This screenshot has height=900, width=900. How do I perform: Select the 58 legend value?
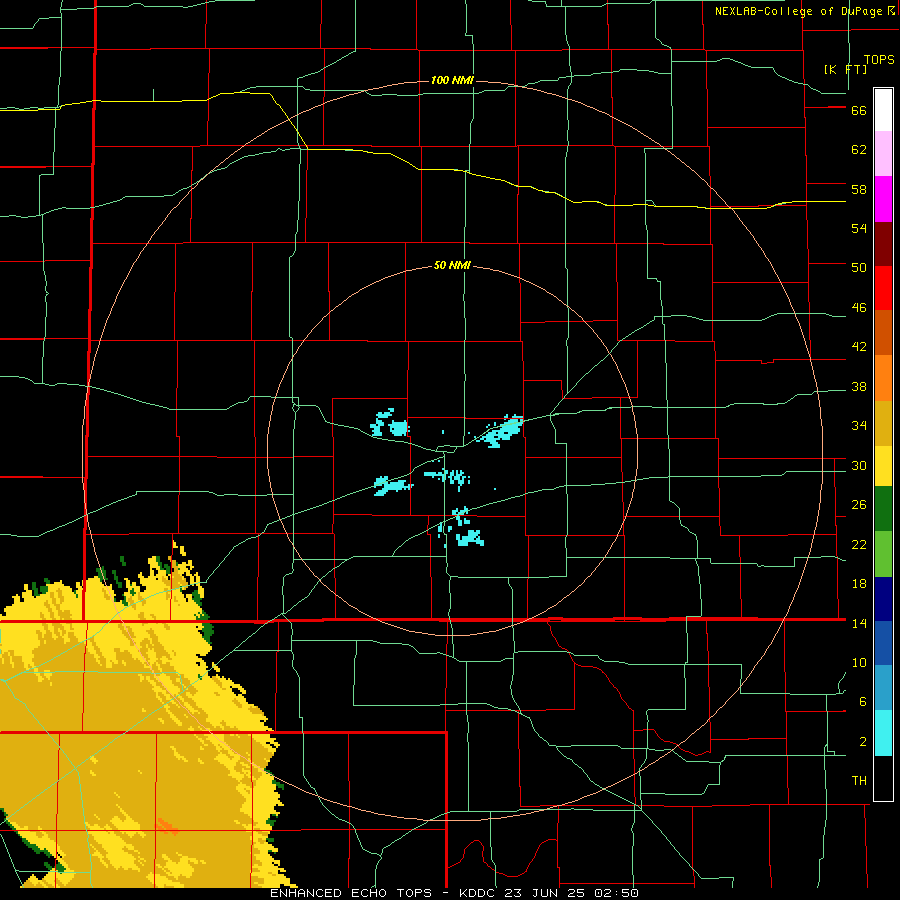[x=859, y=189]
